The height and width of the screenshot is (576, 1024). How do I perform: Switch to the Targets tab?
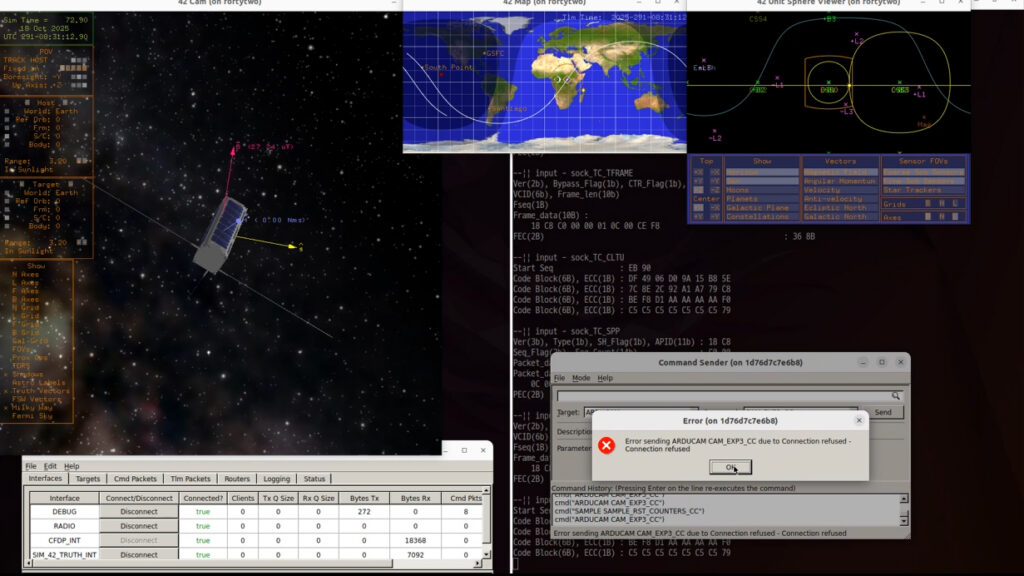(x=88, y=479)
